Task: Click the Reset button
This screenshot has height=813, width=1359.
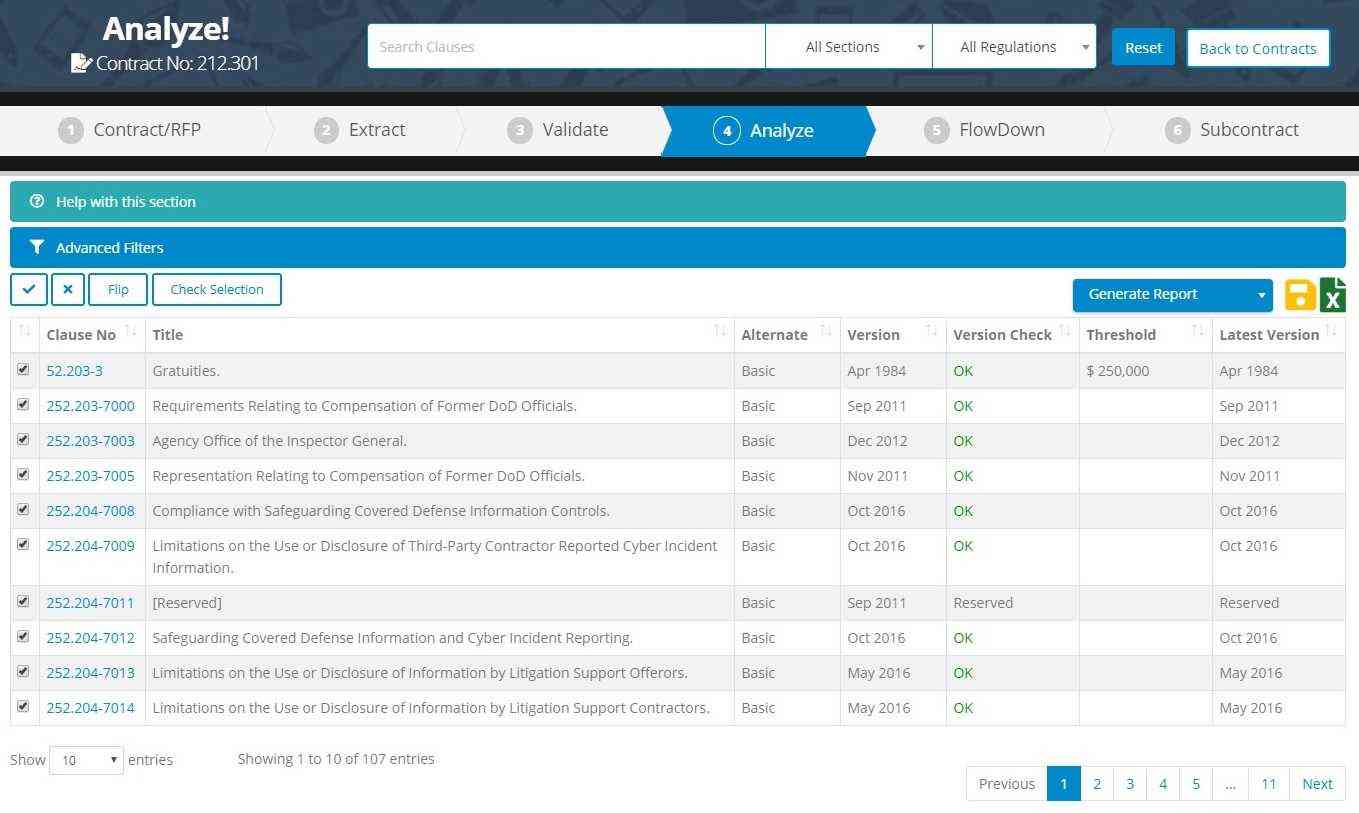Action: pos(1143,47)
